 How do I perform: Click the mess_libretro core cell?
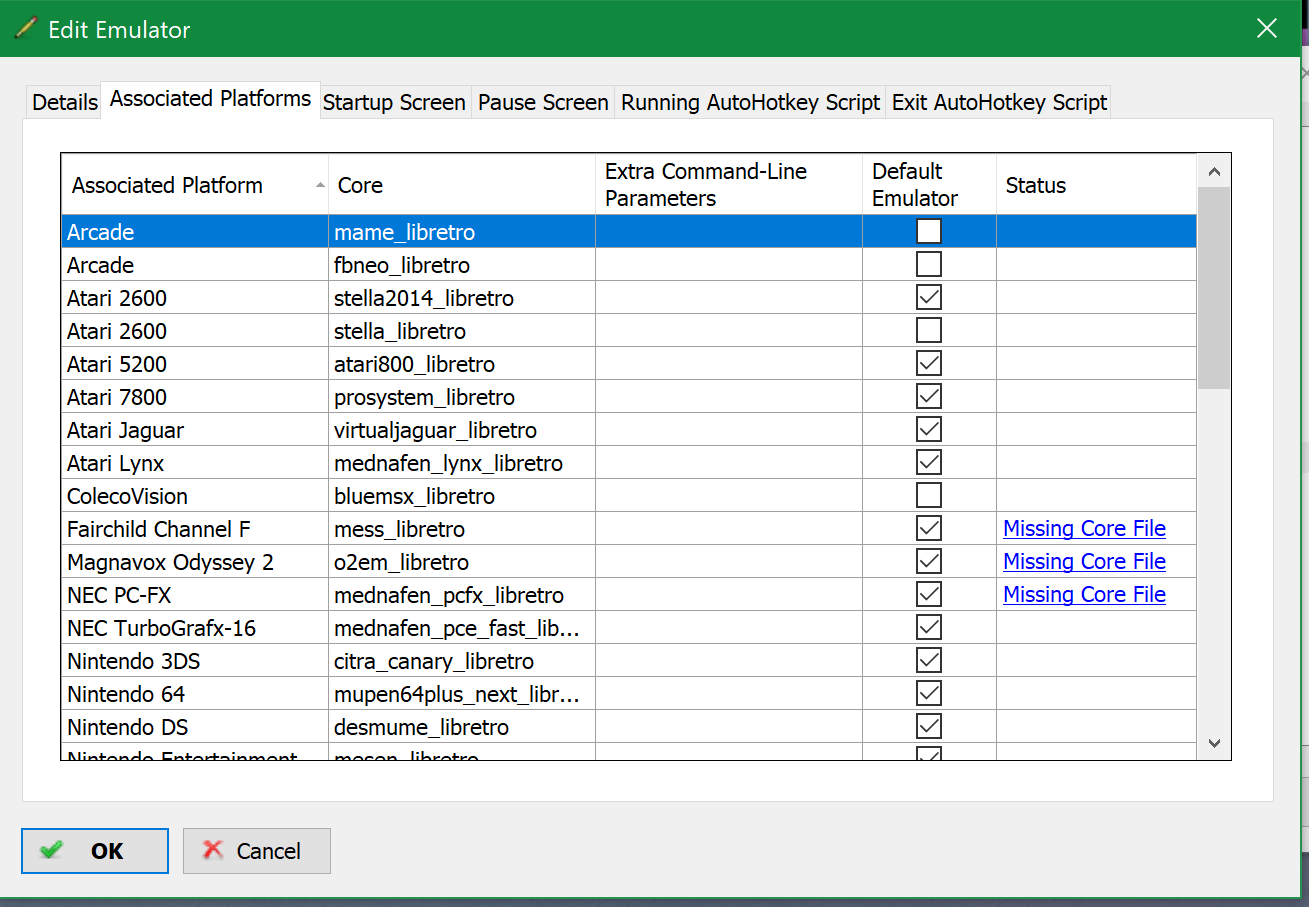462,529
